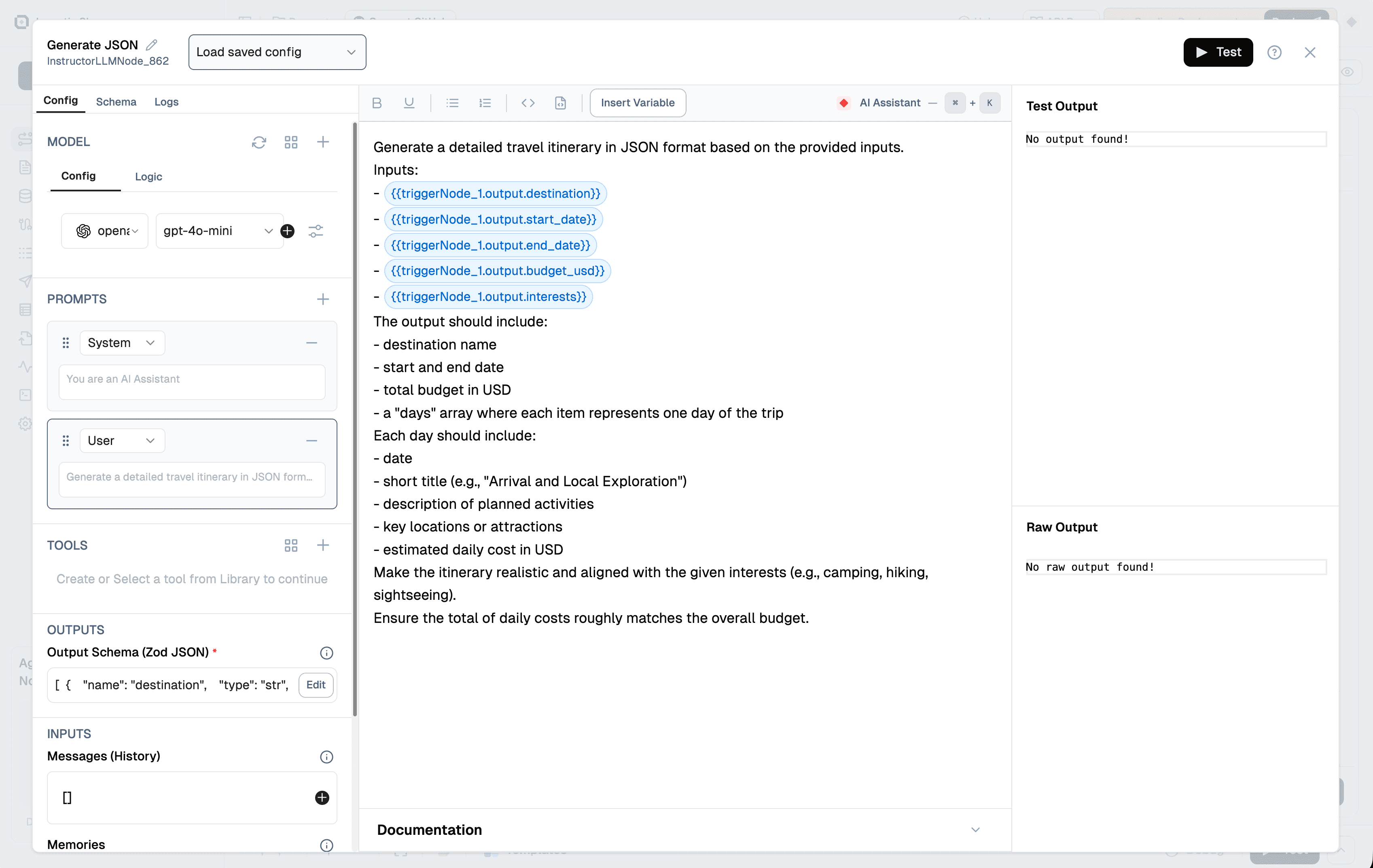
Task: Click the Insert Variable button
Action: [x=638, y=103]
